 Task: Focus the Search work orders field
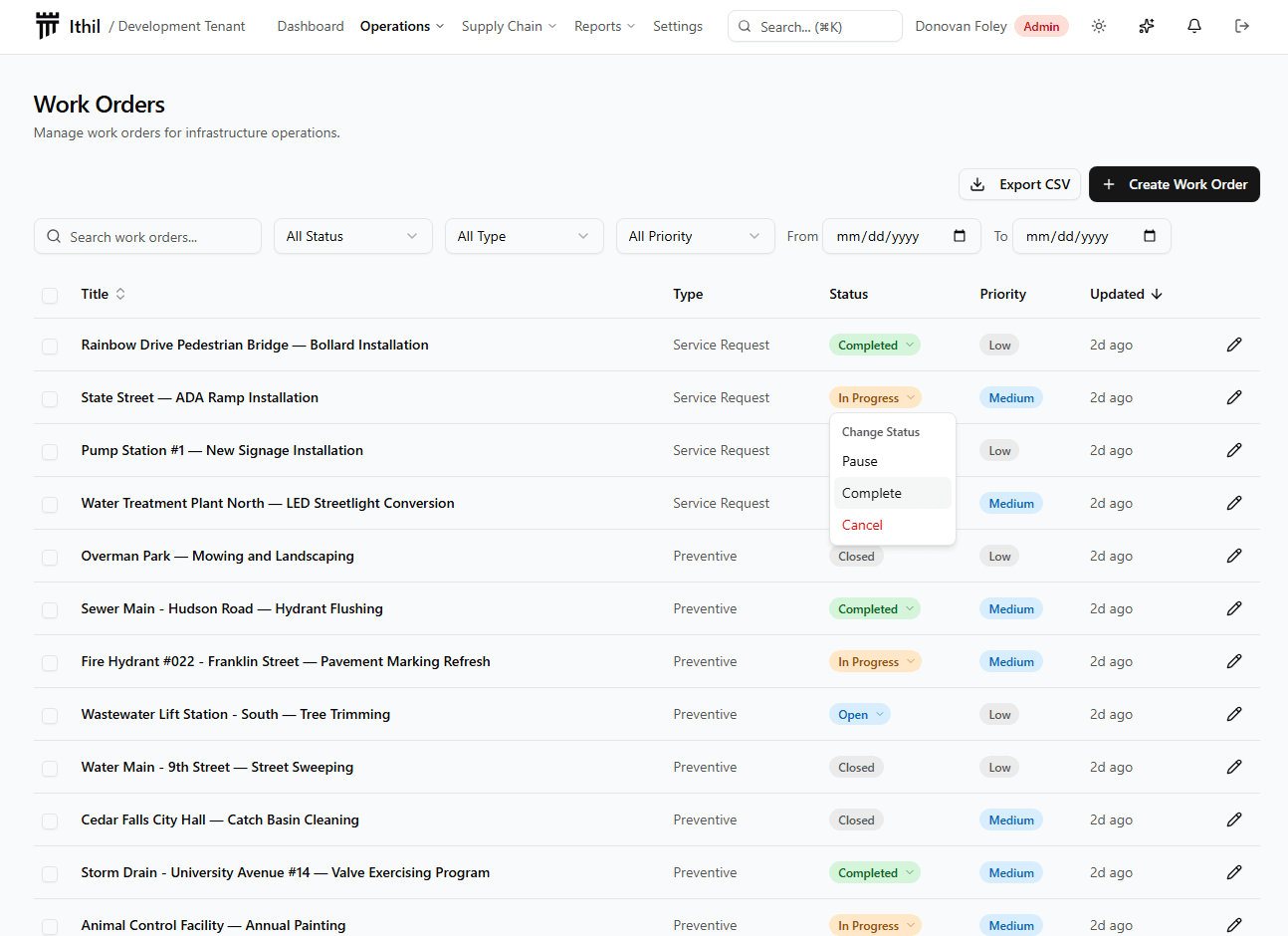(x=147, y=236)
